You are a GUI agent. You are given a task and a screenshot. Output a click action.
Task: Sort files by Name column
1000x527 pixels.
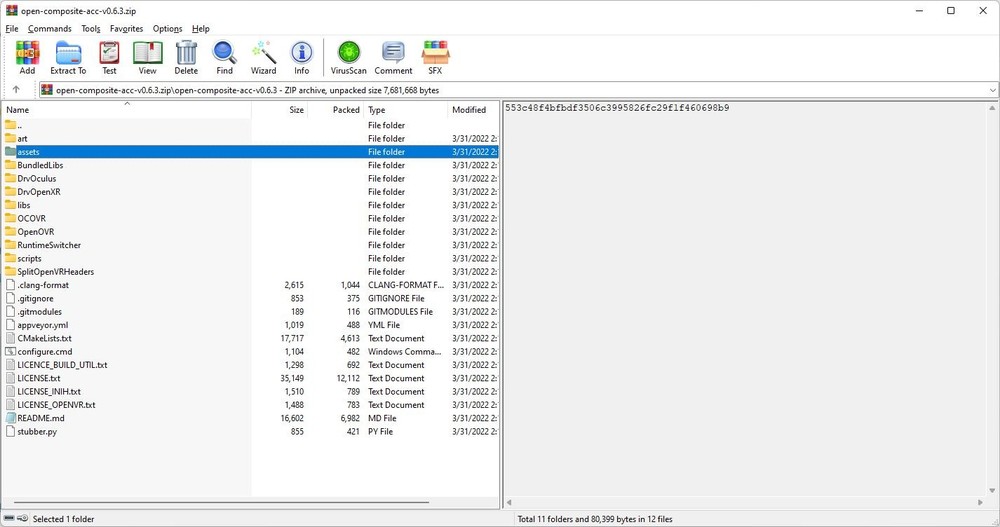tap(127, 110)
